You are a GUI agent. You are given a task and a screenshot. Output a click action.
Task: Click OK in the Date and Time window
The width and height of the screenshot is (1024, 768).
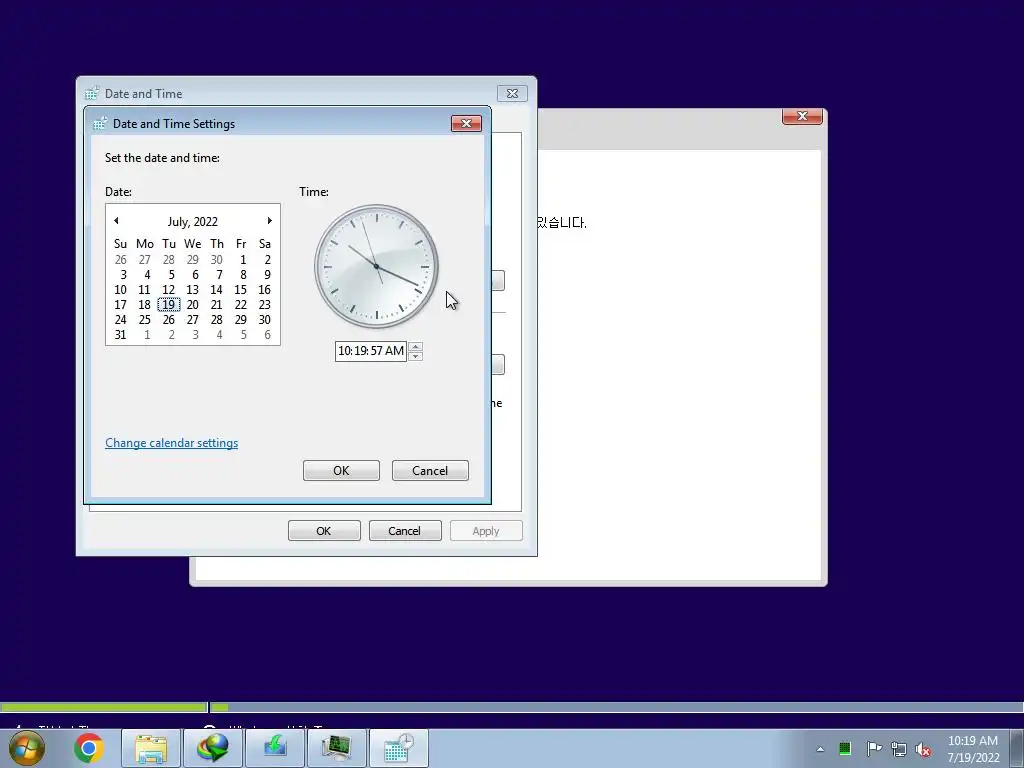[x=324, y=530]
